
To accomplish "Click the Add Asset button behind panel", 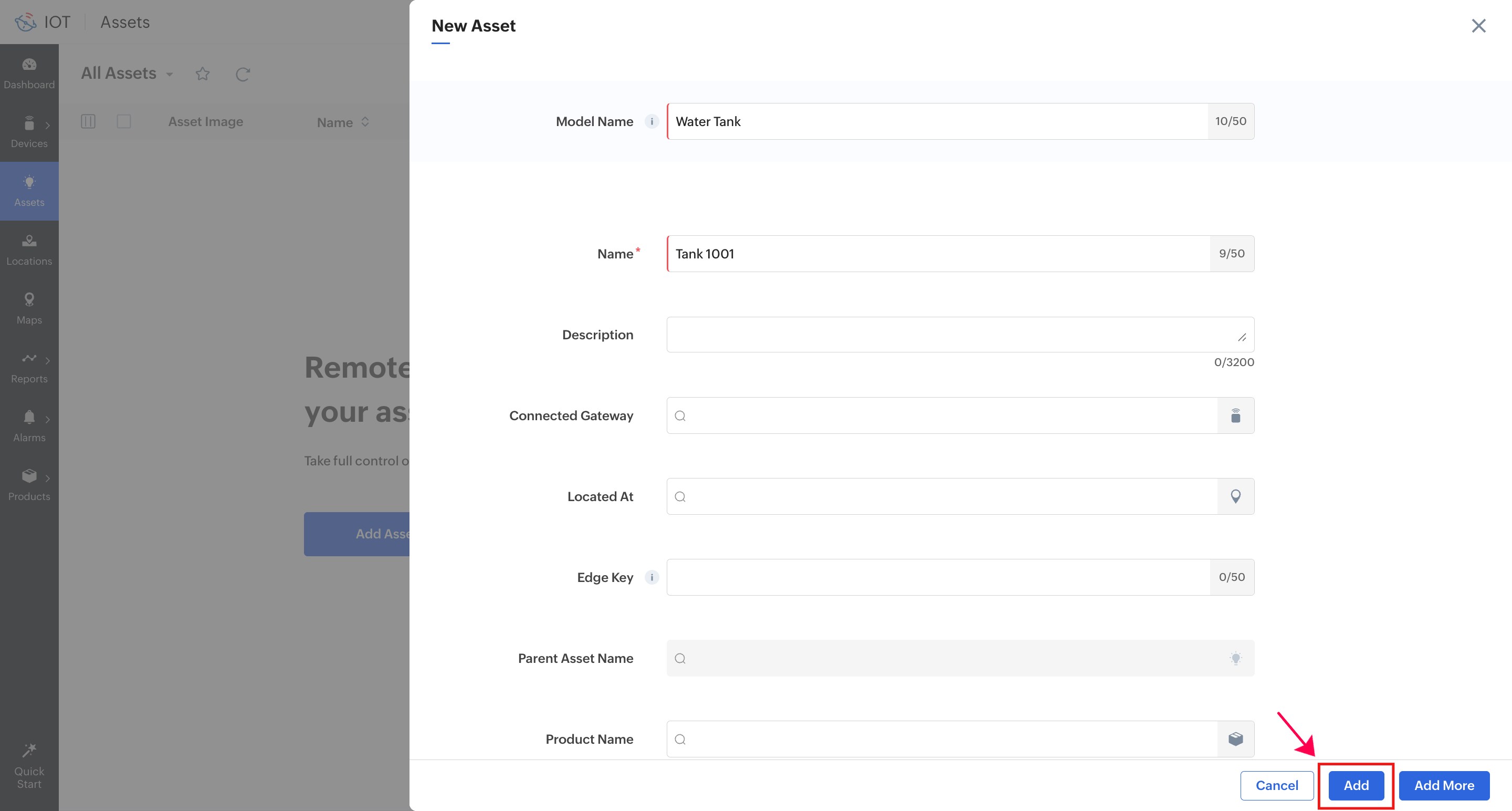I will [x=357, y=534].
